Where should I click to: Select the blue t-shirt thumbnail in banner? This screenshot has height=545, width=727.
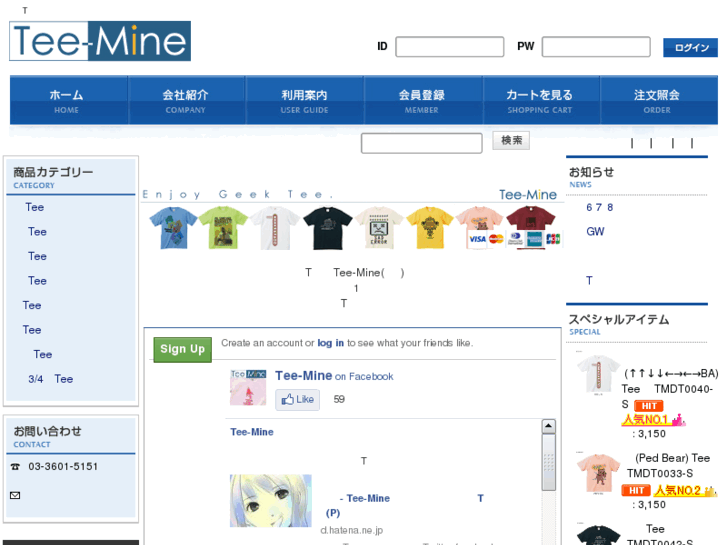(173, 228)
